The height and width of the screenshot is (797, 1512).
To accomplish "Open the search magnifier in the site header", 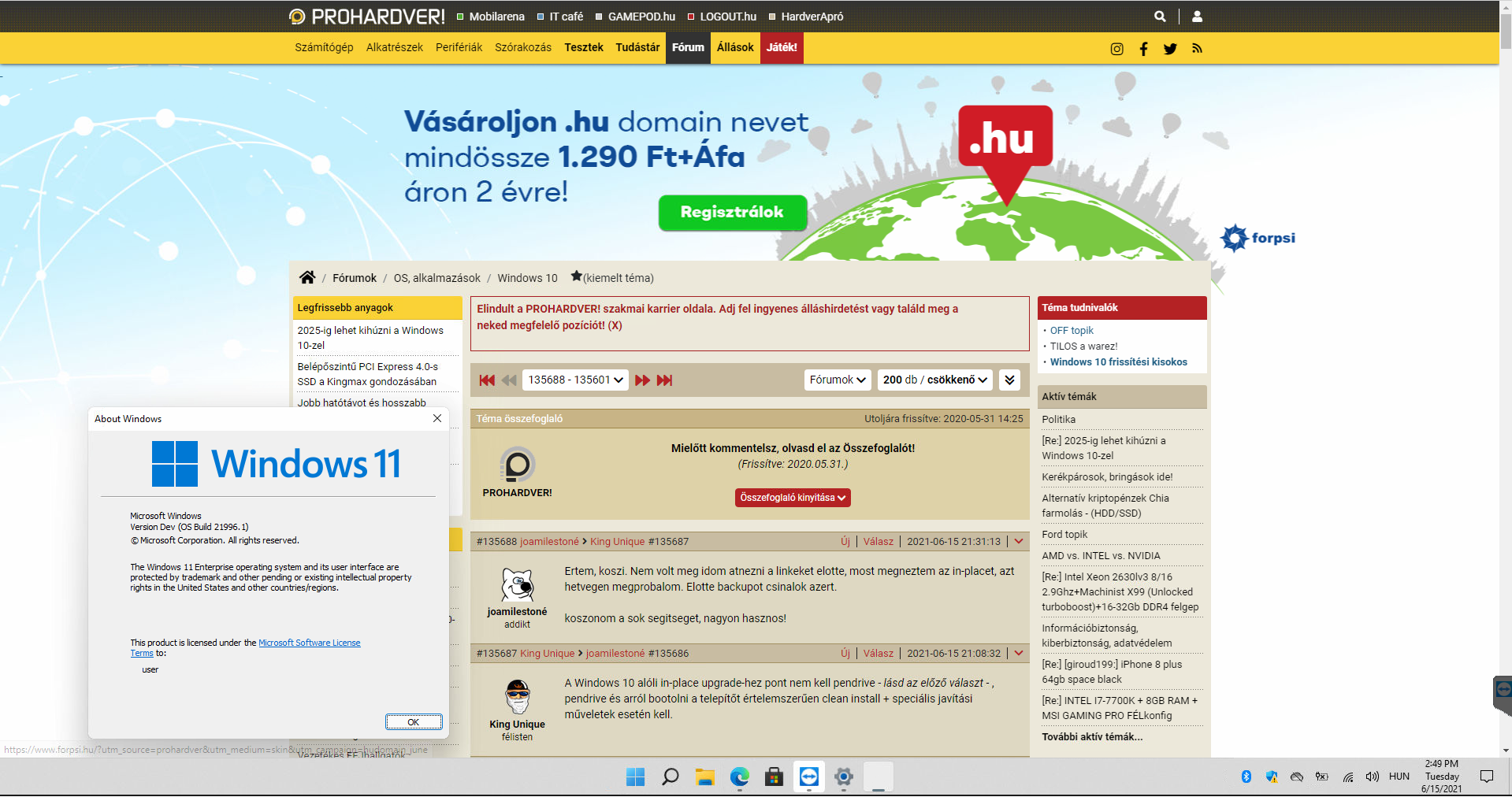I will click(1160, 16).
